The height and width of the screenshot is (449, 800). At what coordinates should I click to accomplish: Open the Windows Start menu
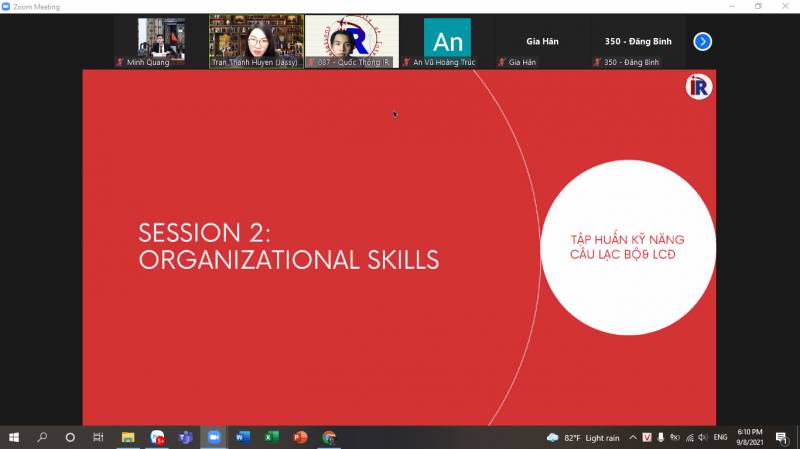pos(14,437)
